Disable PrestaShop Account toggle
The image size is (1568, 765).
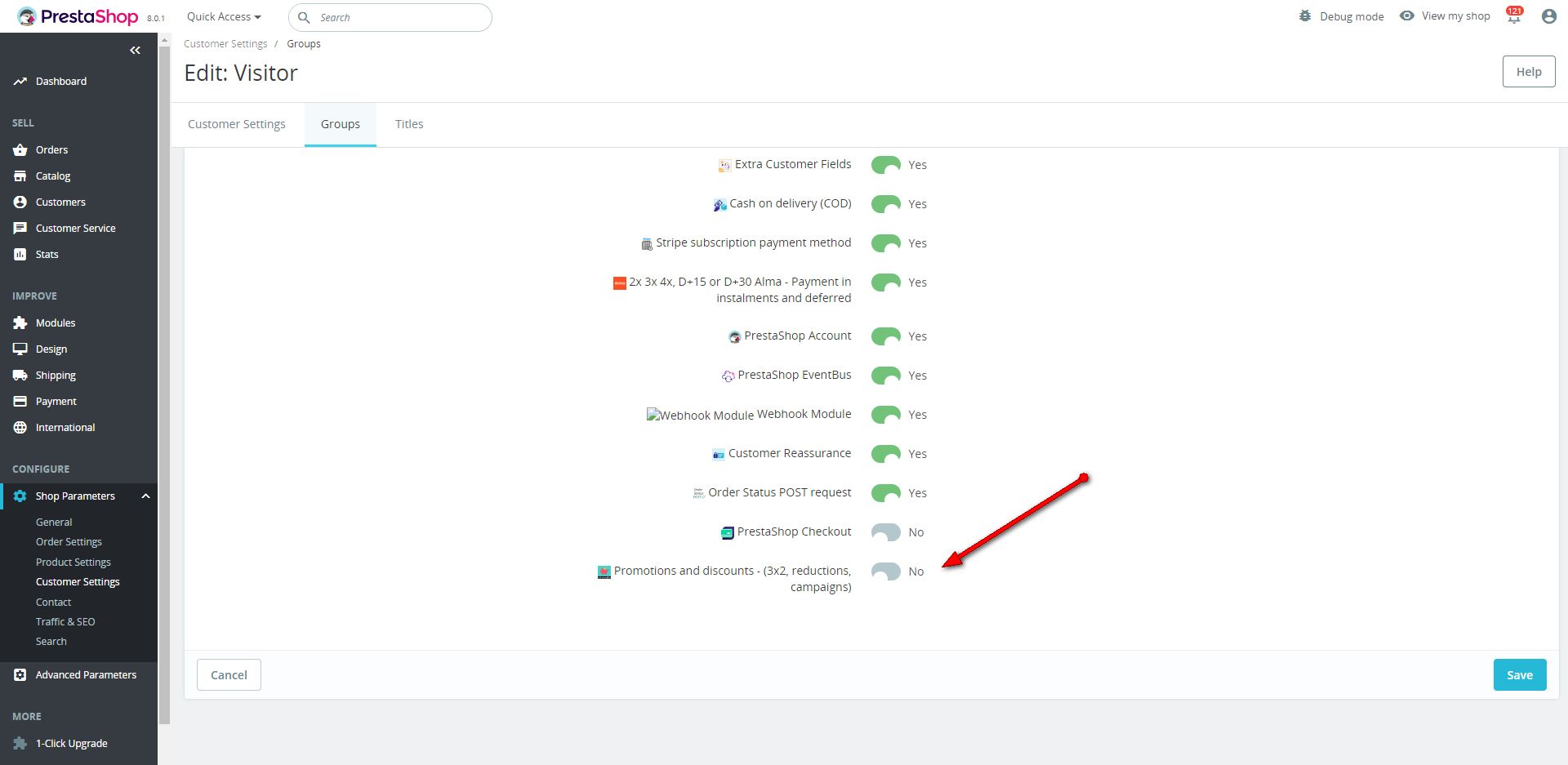pyautogui.click(x=886, y=336)
